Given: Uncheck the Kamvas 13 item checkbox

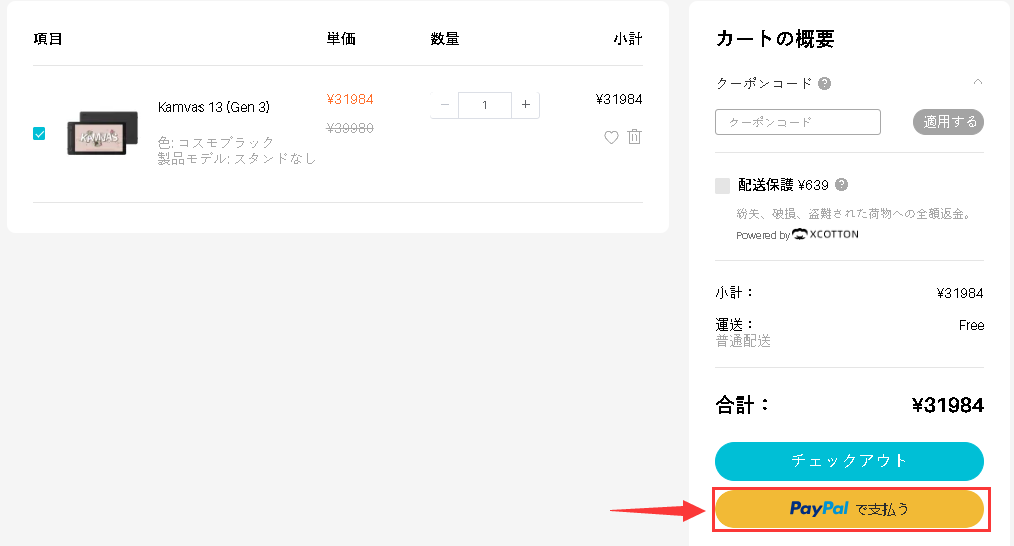Looking at the screenshot, I should [x=39, y=133].
